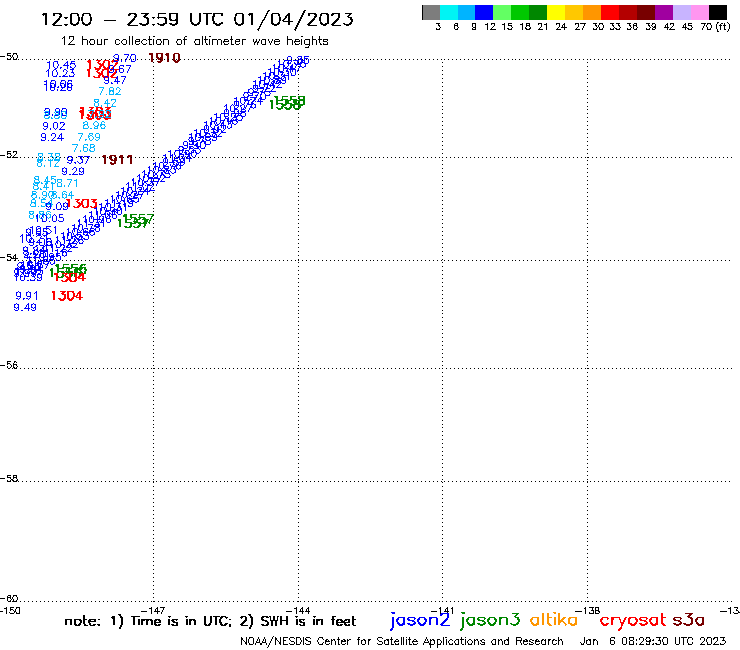Screen dimensions: 740x650
Task: Select the cryosat satellite legend label
Action: (x=633, y=621)
